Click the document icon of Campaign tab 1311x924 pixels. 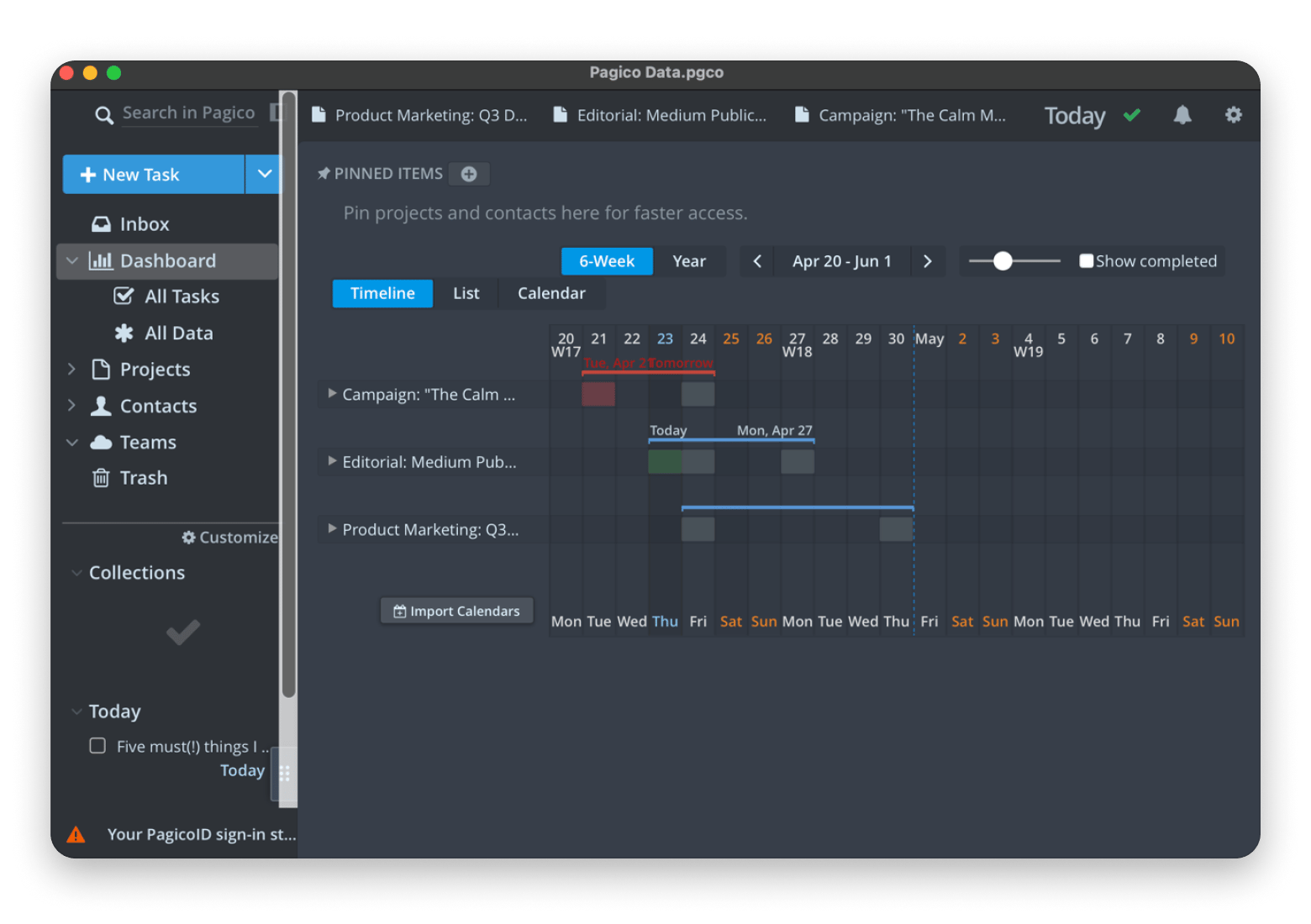tap(802, 115)
